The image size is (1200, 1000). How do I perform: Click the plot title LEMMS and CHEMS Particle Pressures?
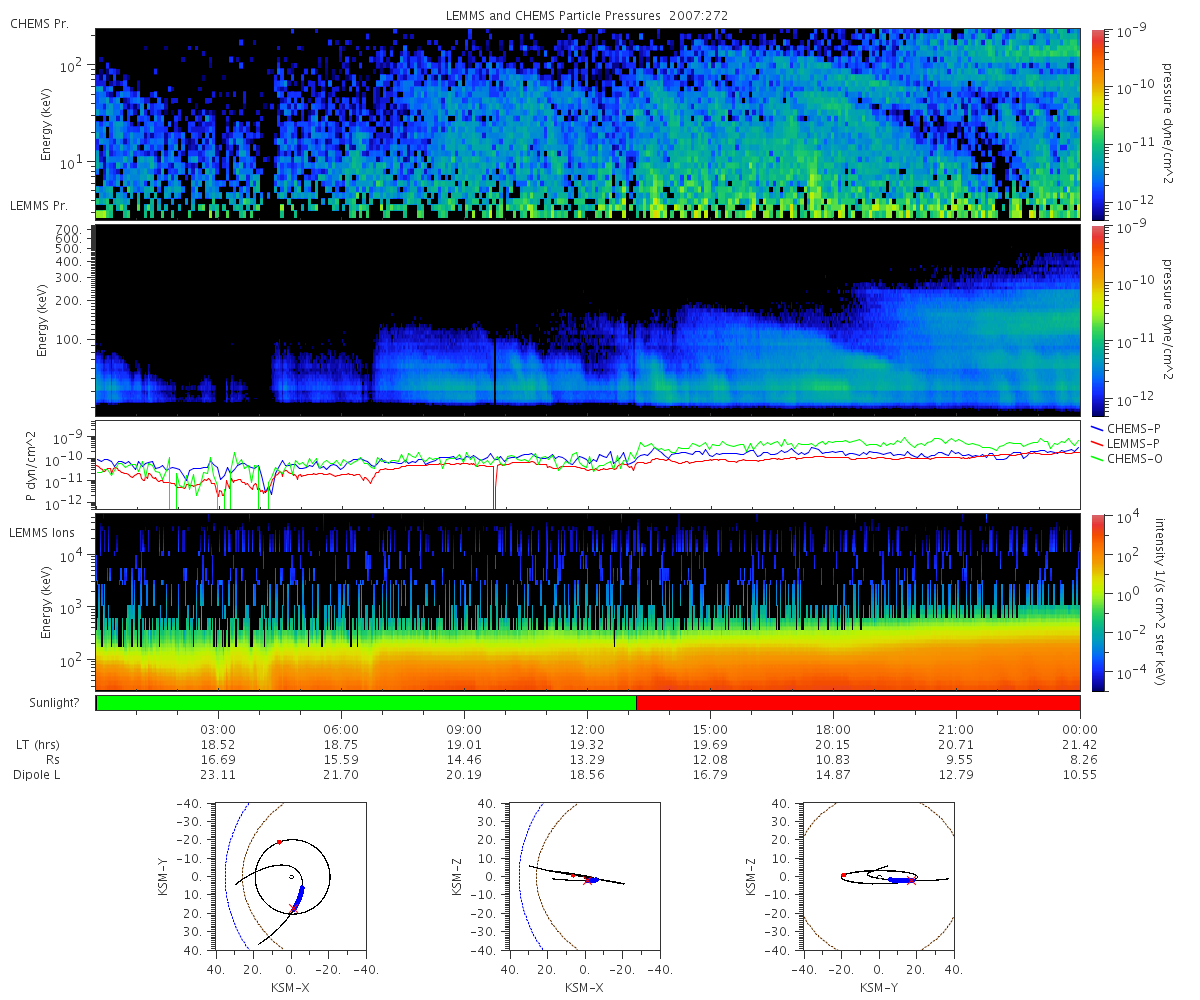pos(587,16)
